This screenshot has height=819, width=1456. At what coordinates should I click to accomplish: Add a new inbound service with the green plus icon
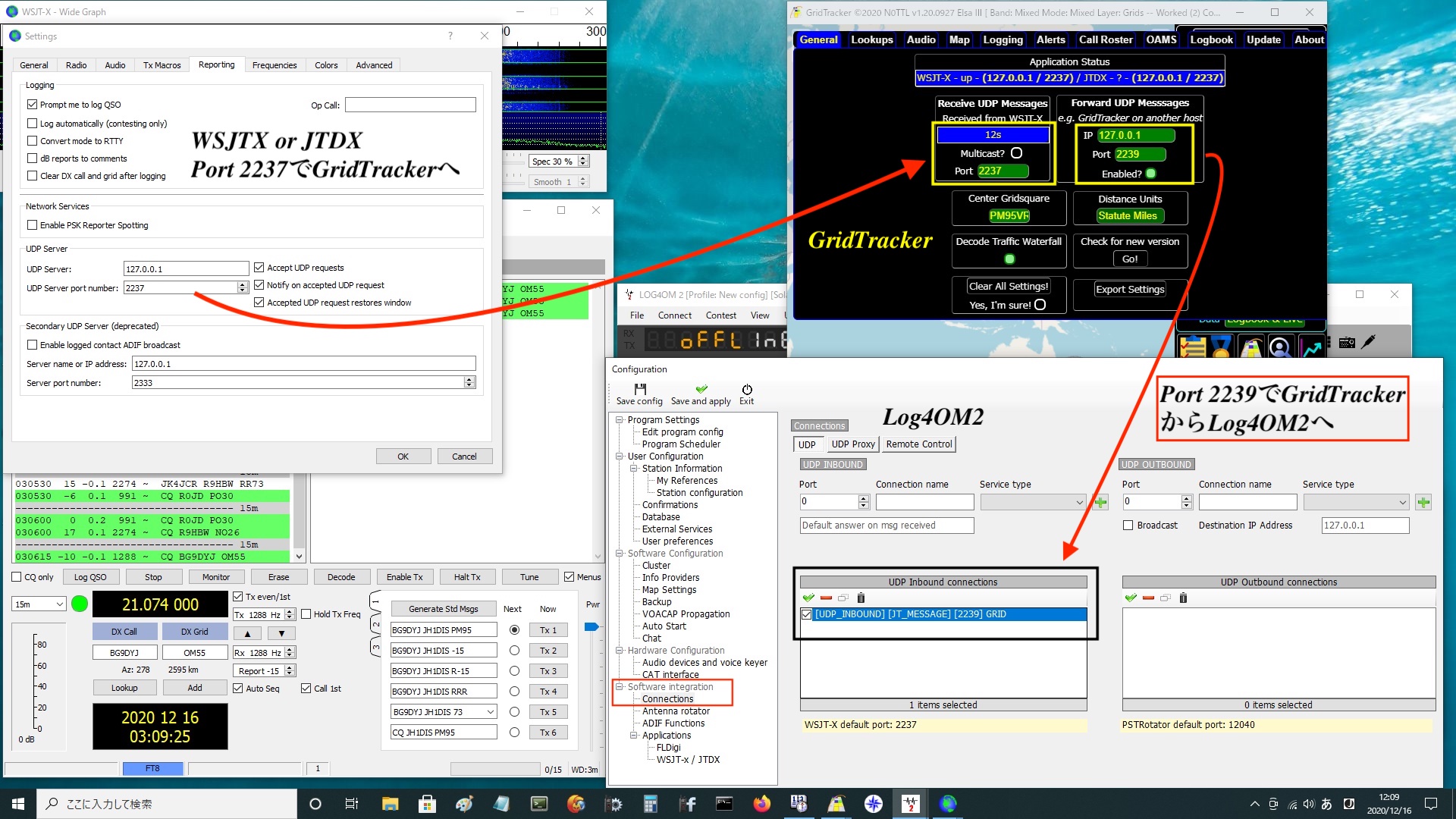coord(1101,501)
